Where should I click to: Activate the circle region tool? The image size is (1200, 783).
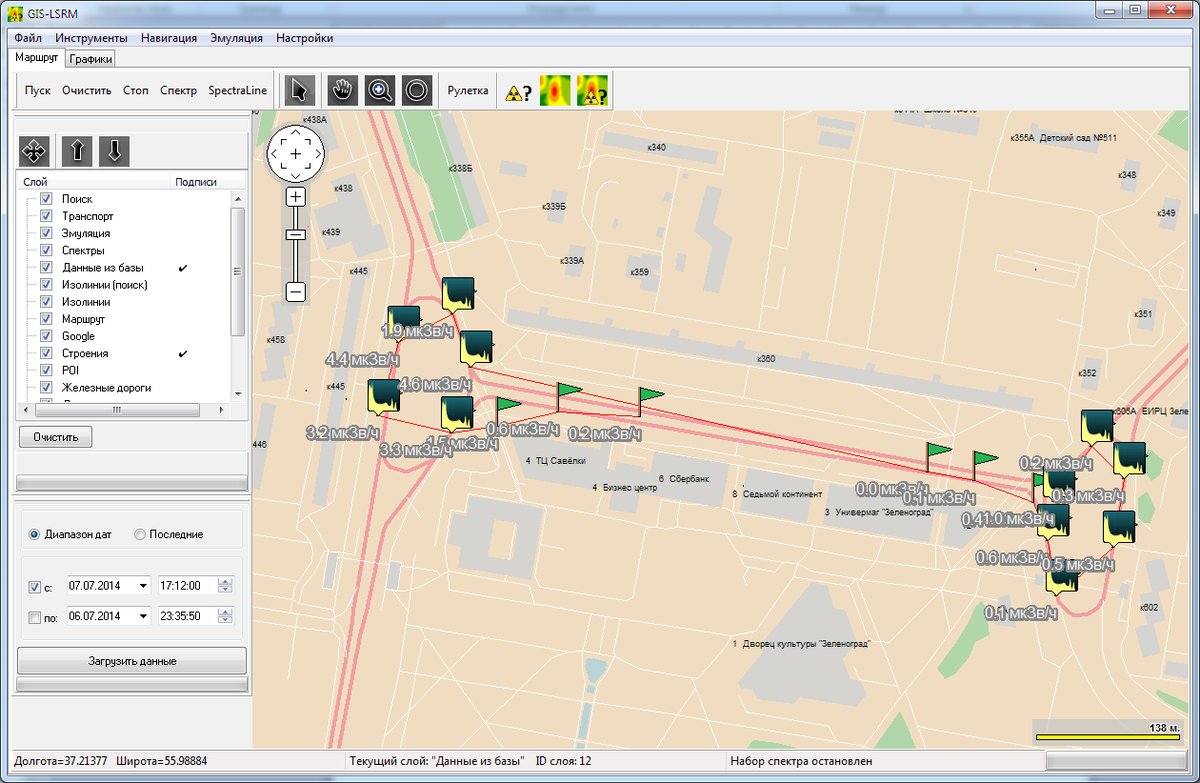pos(417,90)
